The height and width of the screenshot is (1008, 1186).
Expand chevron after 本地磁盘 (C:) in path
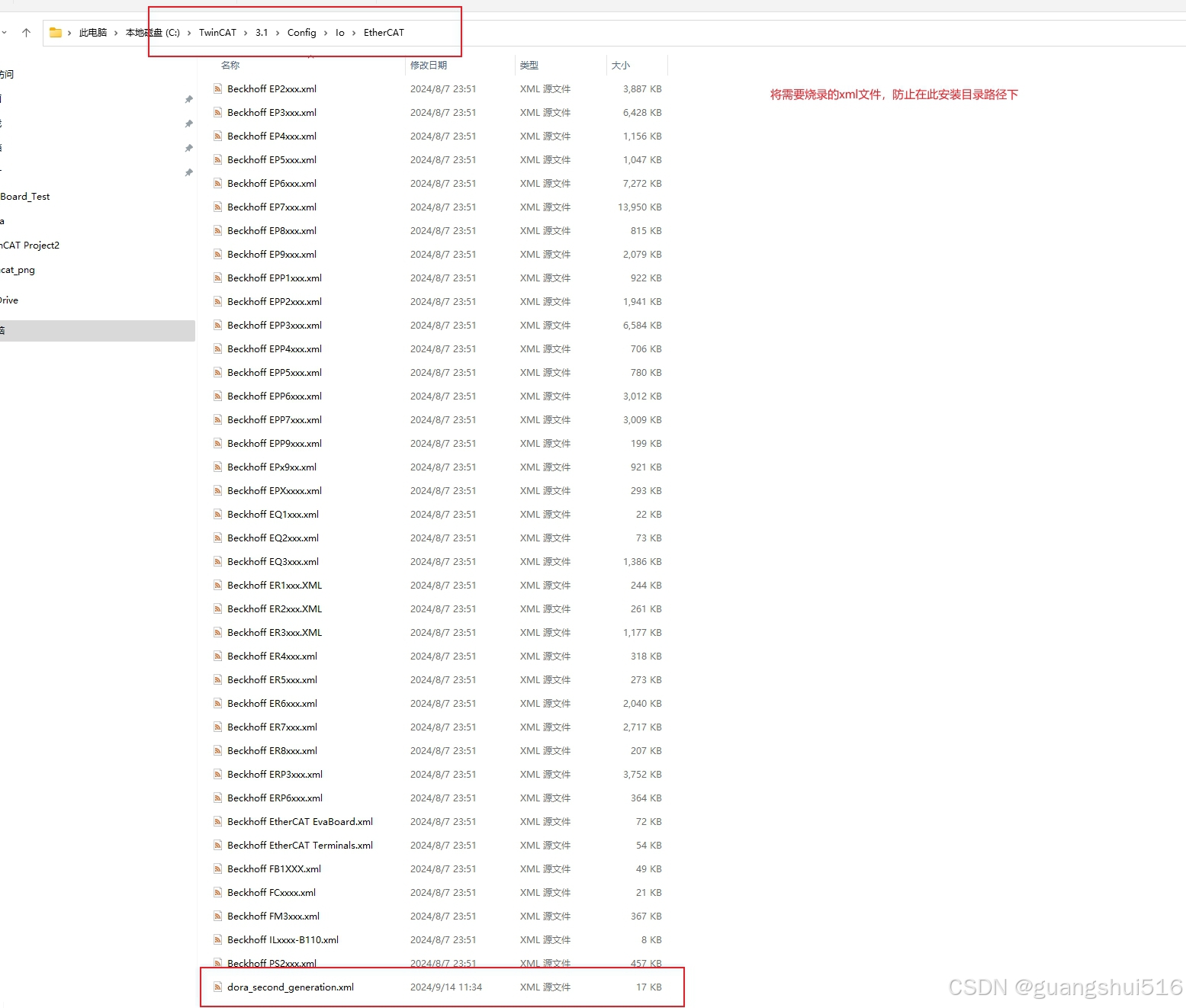(189, 33)
